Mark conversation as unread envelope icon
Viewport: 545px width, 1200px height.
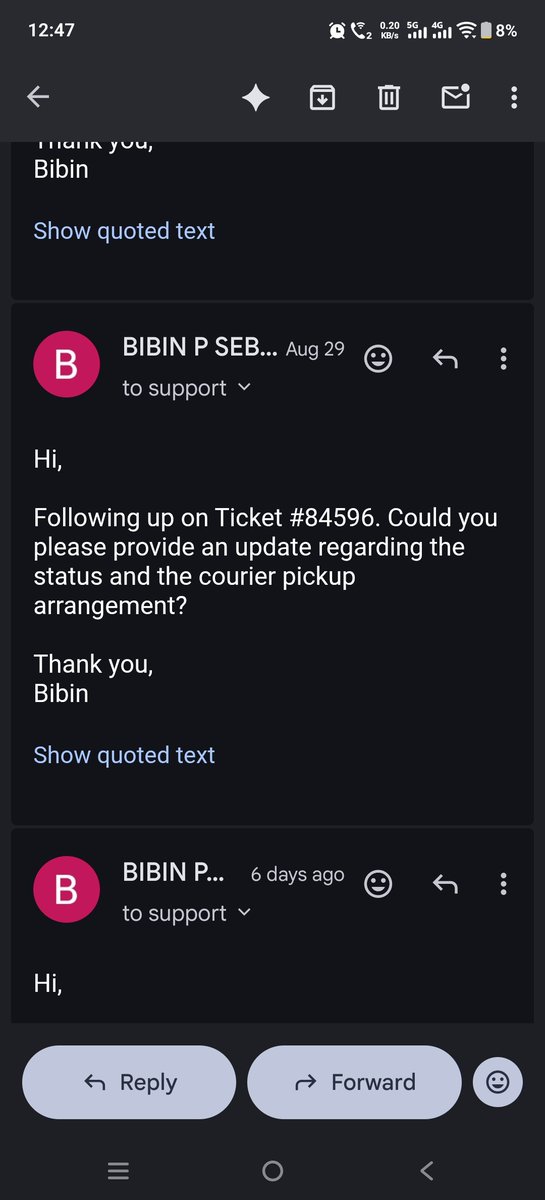tap(456, 97)
